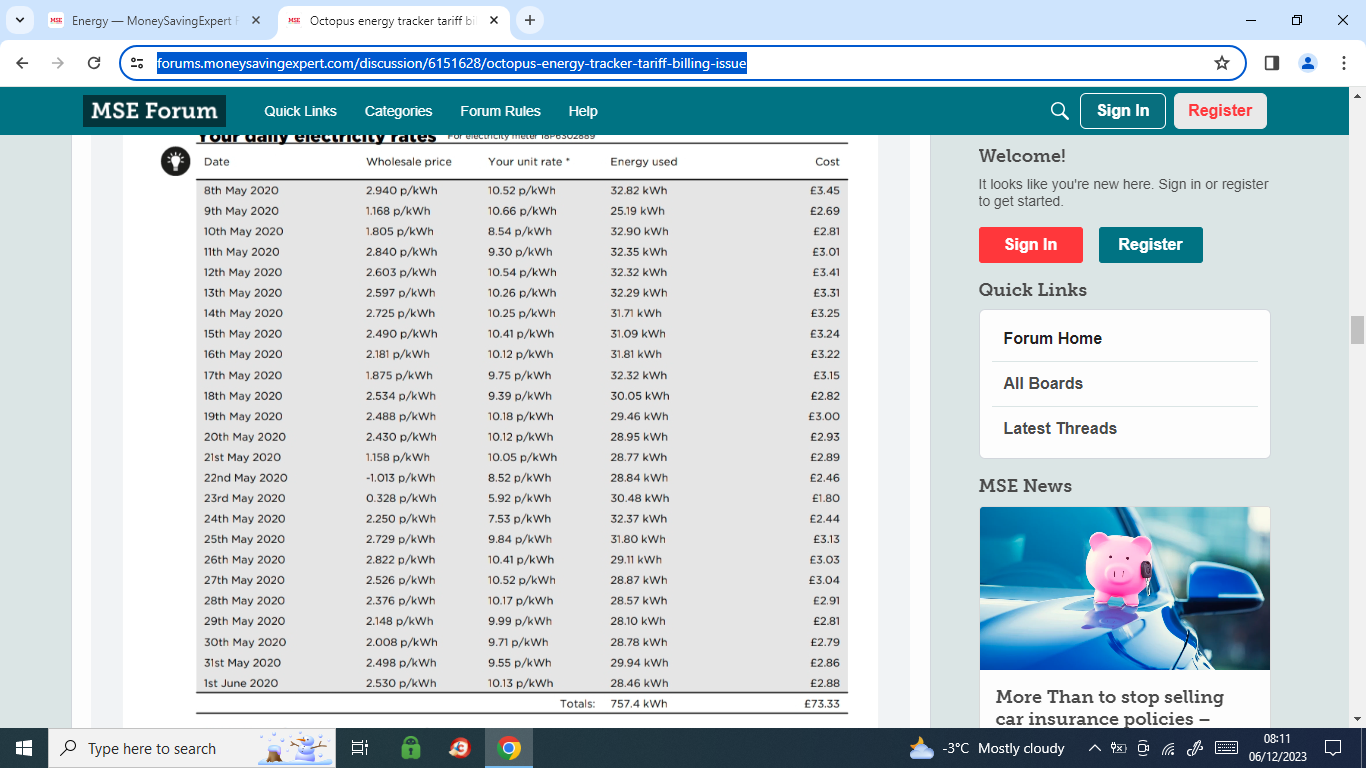The image size is (1366, 768).
Task: Click the 22nd May 2020 date cell
Action: point(245,478)
